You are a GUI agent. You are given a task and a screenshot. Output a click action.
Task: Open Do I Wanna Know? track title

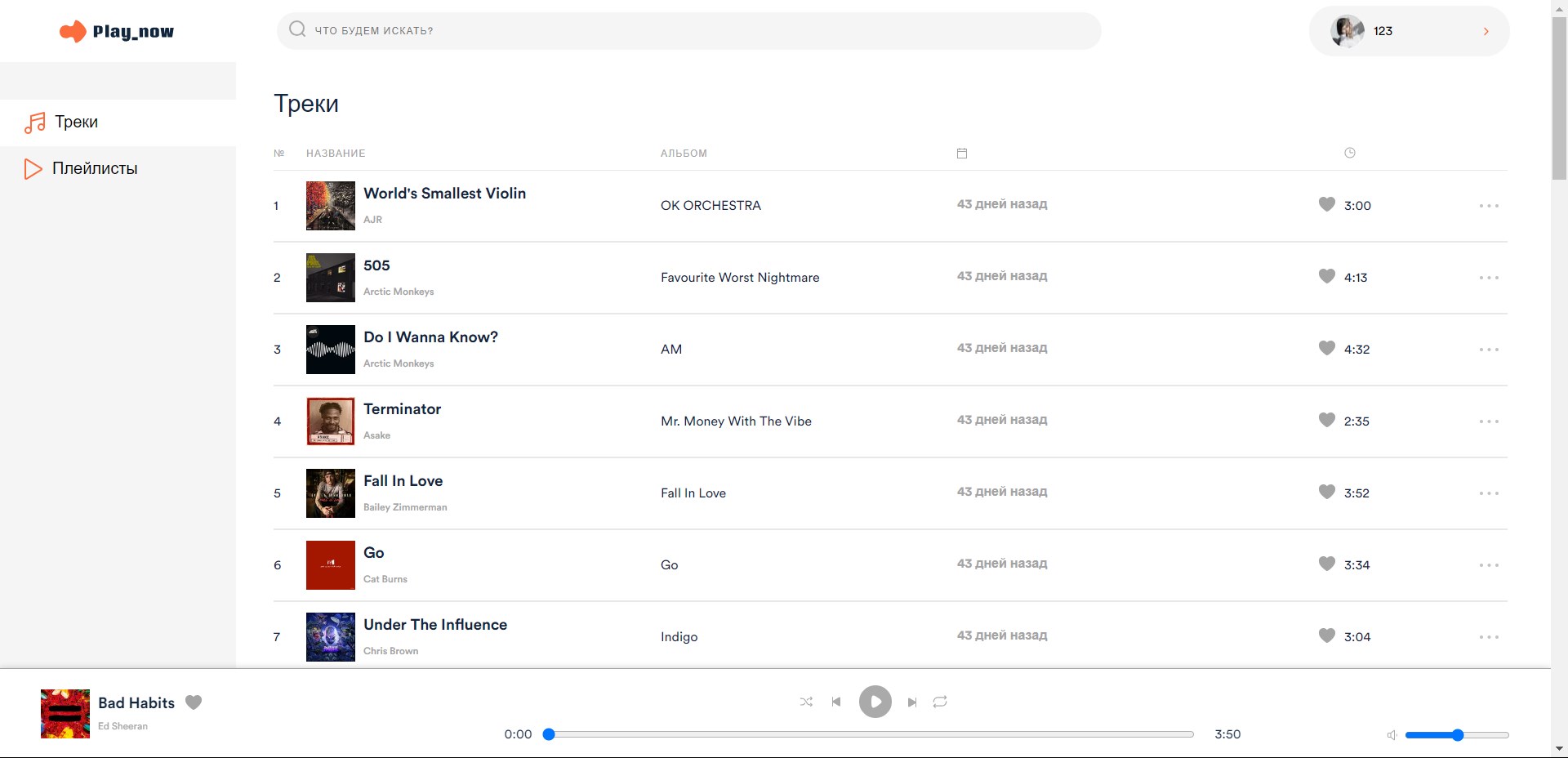[430, 337]
